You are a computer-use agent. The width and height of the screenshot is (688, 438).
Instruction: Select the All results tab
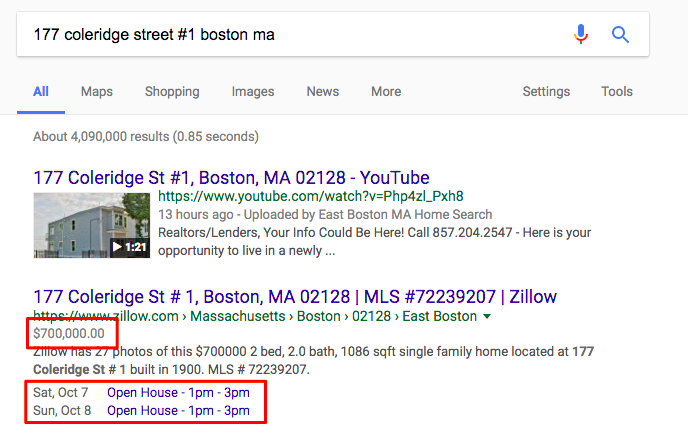pyautogui.click(x=41, y=91)
